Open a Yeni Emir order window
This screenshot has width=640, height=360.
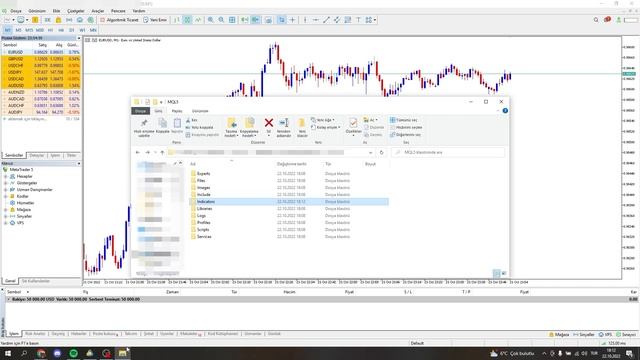[155, 20]
